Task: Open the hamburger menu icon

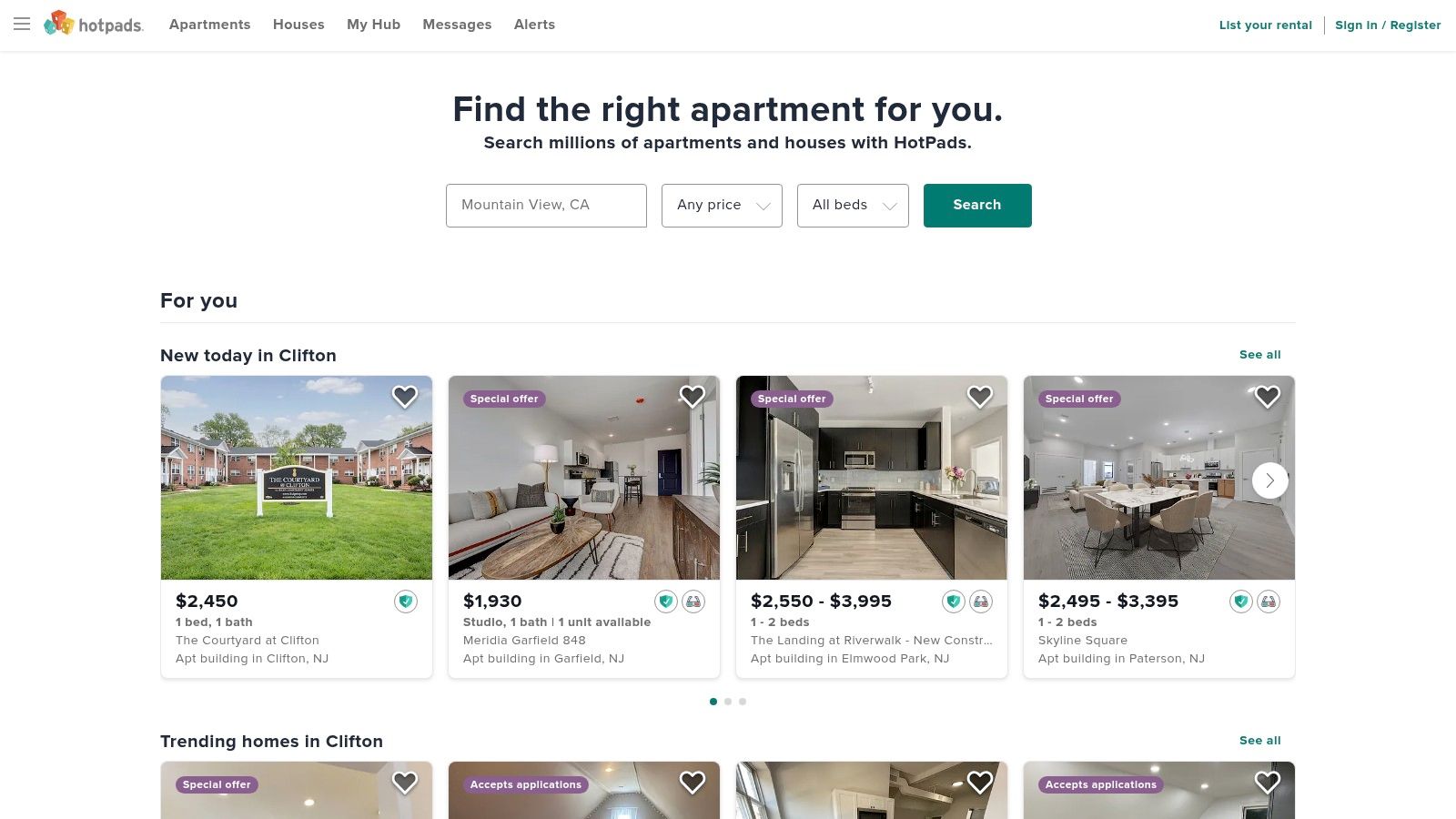Action: (x=22, y=25)
